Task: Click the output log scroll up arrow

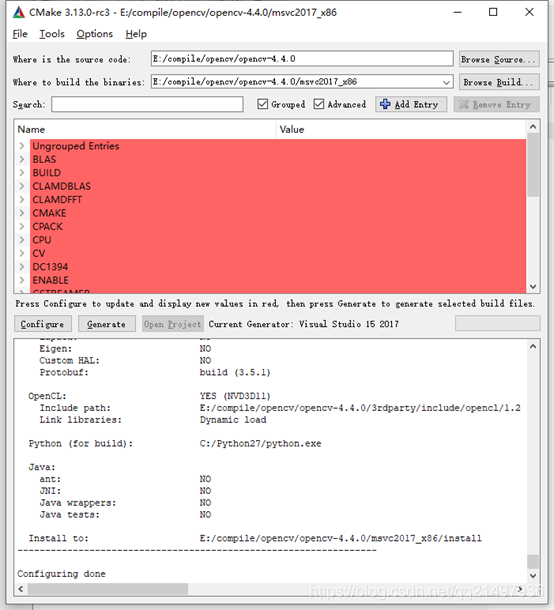Action: 533,346
